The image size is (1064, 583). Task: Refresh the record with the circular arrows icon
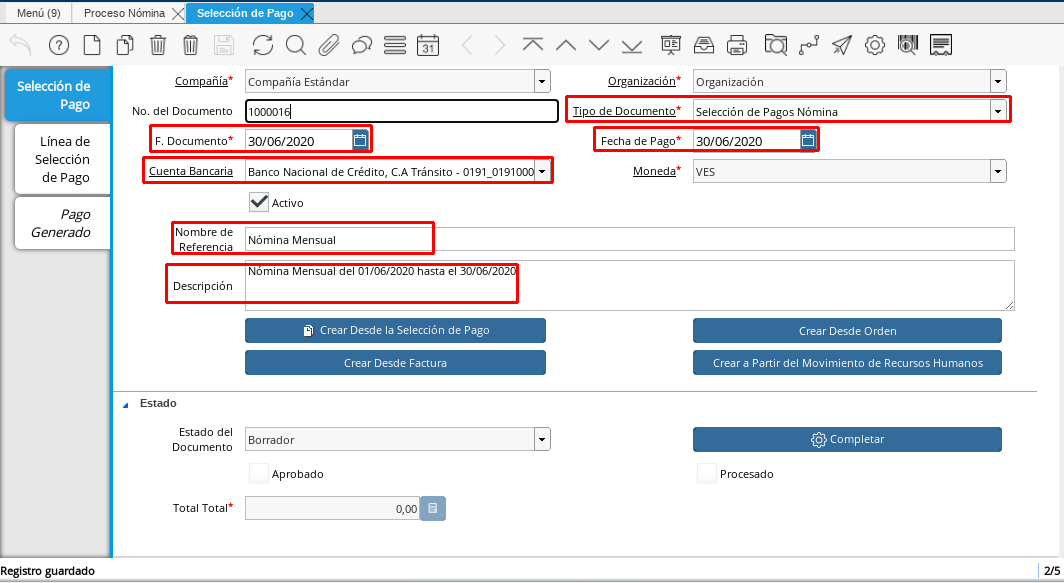tap(263, 45)
